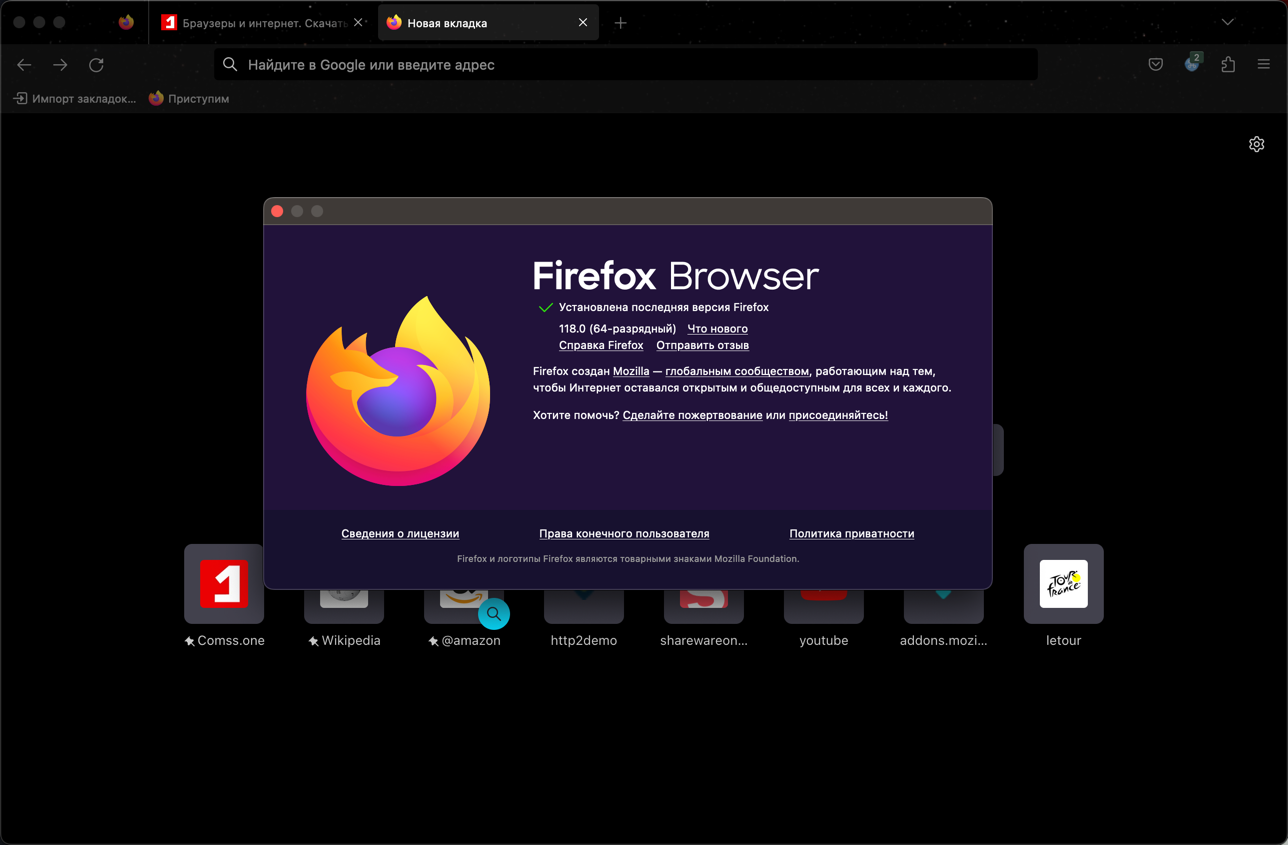The height and width of the screenshot is (845, 1288).
Task: Click the http2demo shortcut label
Action: click(x=584, y=641)
